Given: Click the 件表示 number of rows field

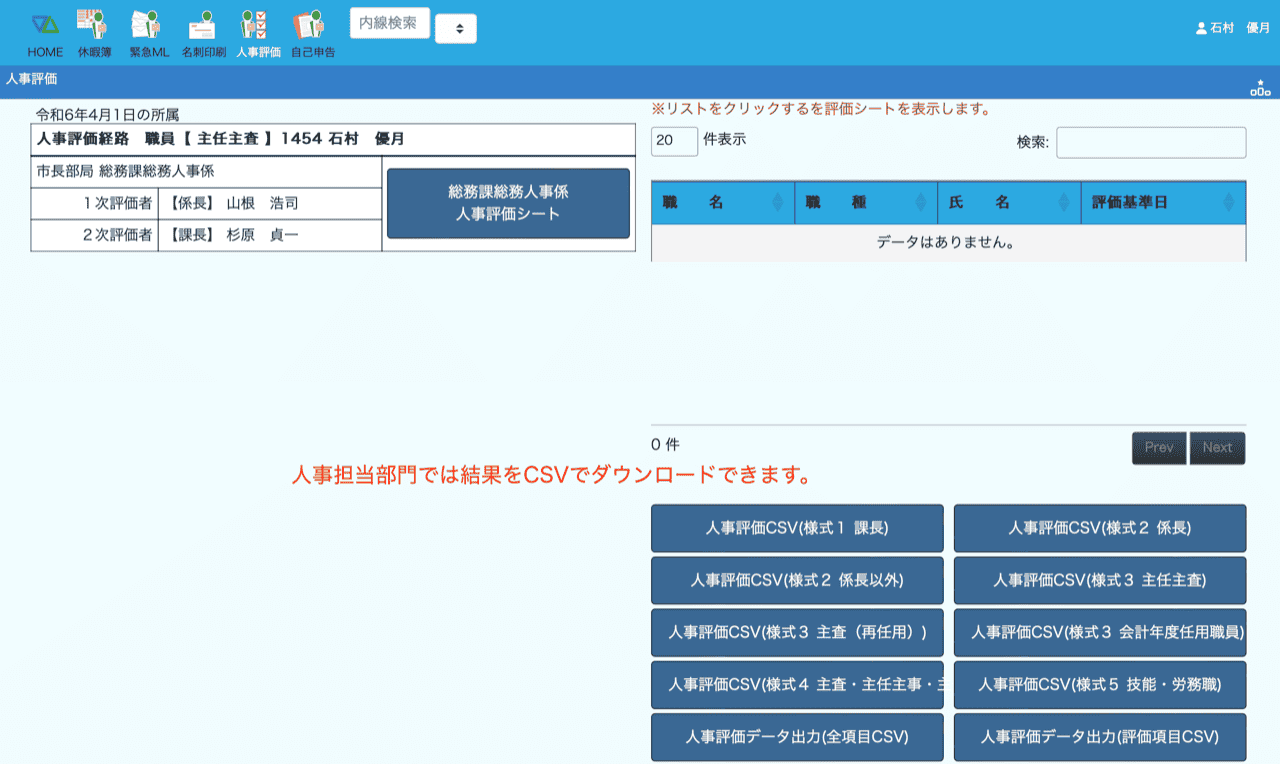Looking at the screenshot, I should (x=674, y=141).
